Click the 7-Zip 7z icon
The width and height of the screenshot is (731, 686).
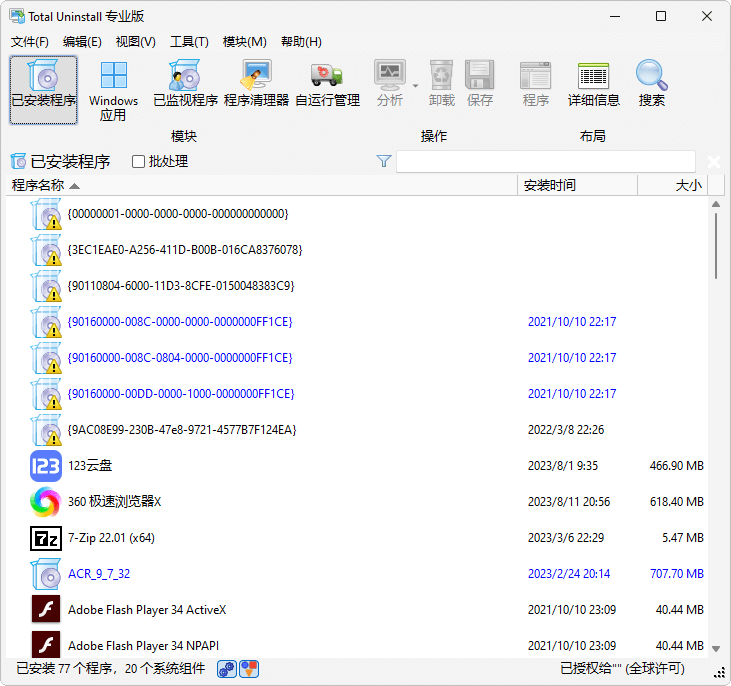tap(46, 538)
